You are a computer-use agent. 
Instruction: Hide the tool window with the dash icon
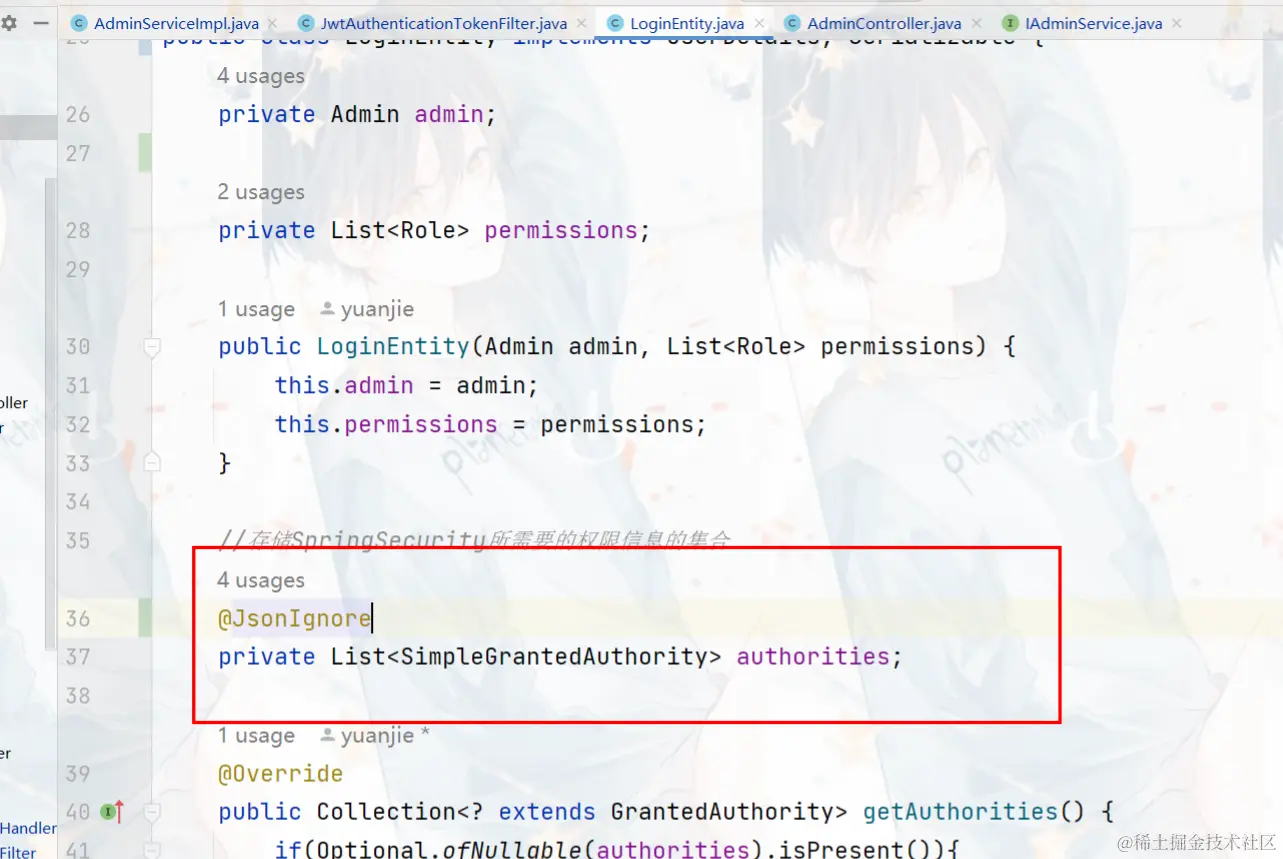(41, 22)
